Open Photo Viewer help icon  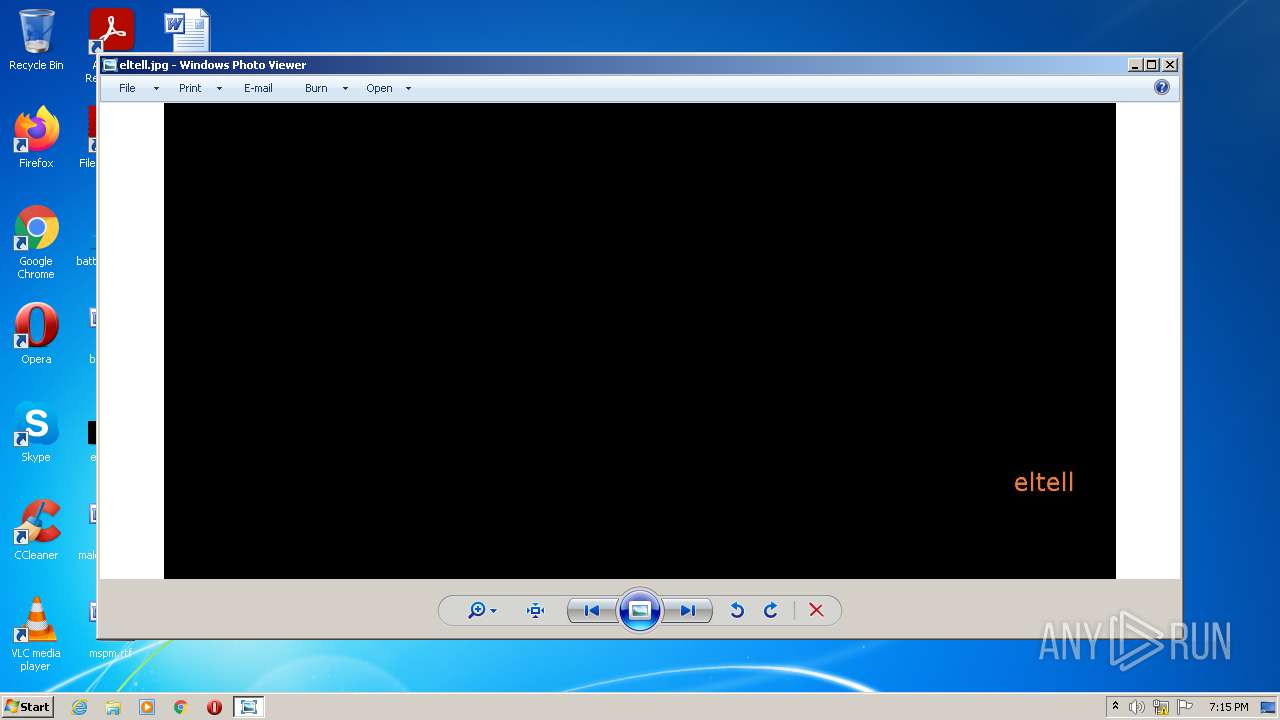pos(1162,87)
